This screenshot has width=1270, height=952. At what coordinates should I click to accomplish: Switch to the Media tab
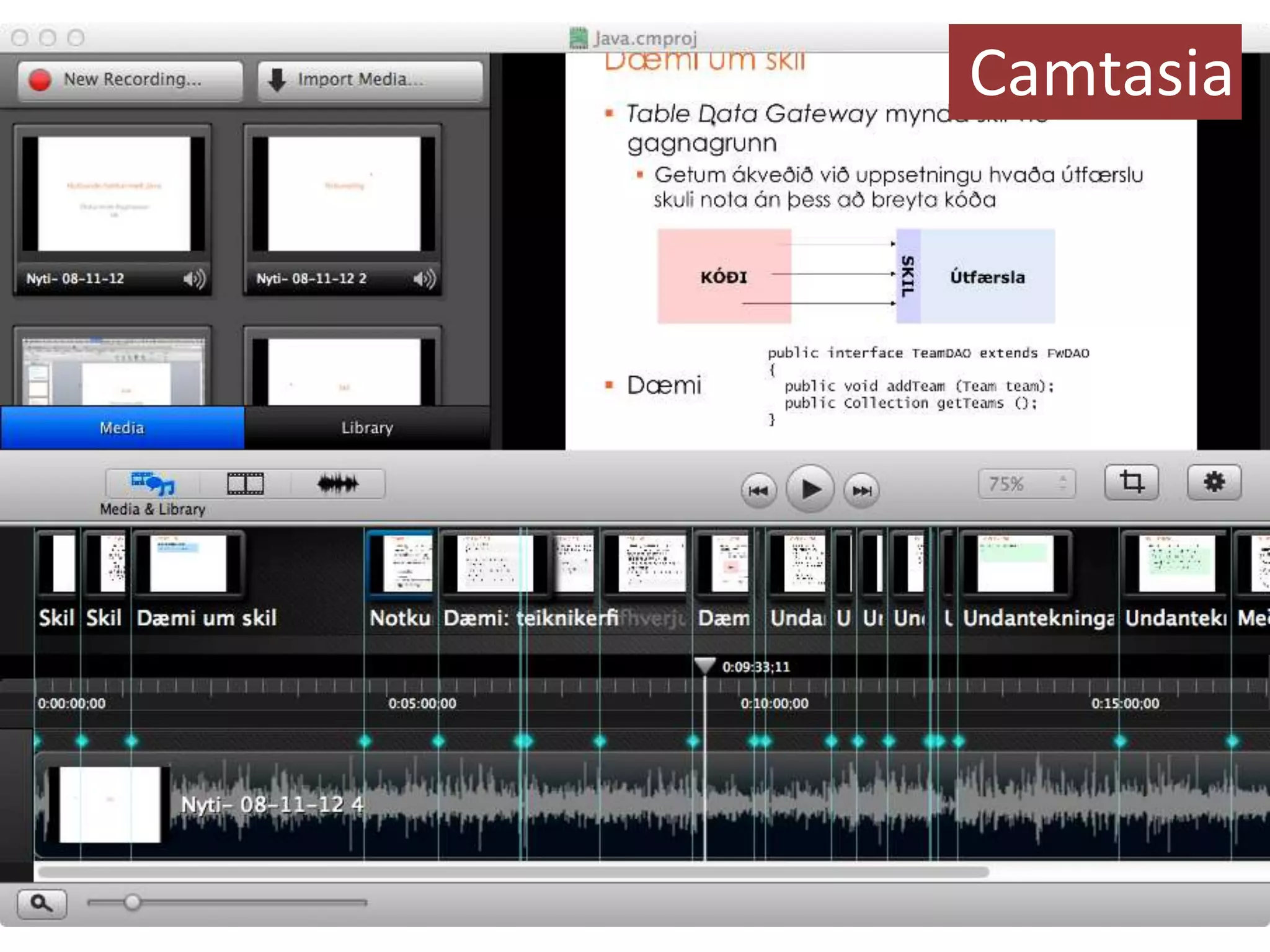pyautogui.click(x=122, y=428)
